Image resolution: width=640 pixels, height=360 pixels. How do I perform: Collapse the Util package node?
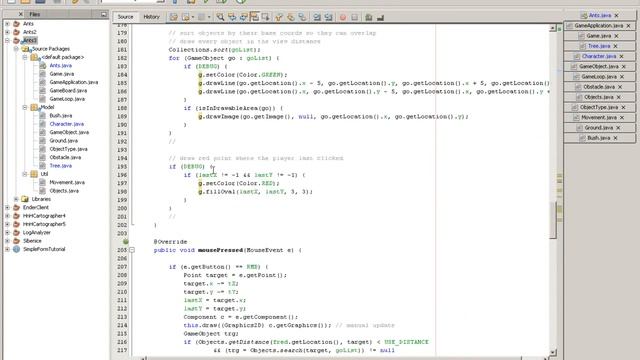pyautogui.click(x=24, y=174)
